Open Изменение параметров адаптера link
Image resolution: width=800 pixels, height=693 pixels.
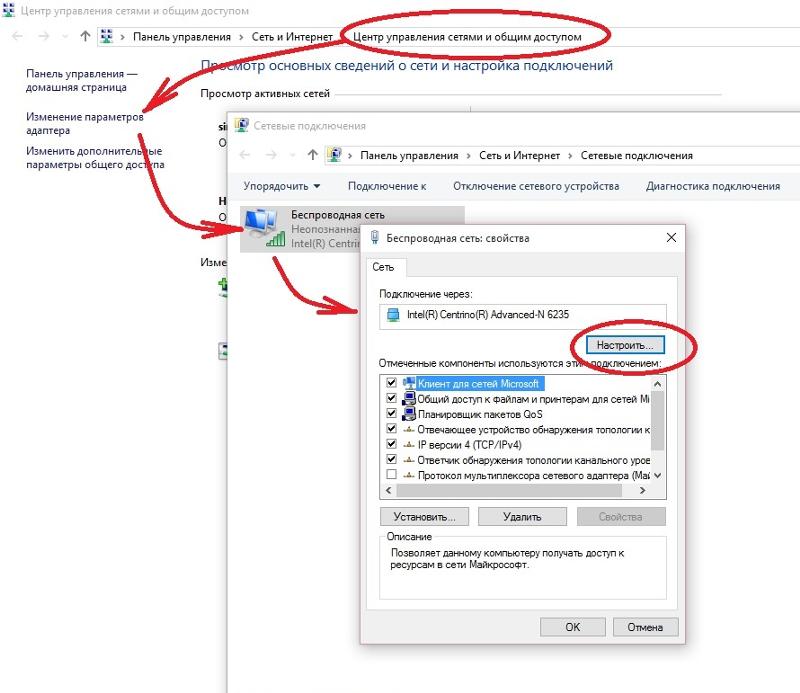(85, 123)
